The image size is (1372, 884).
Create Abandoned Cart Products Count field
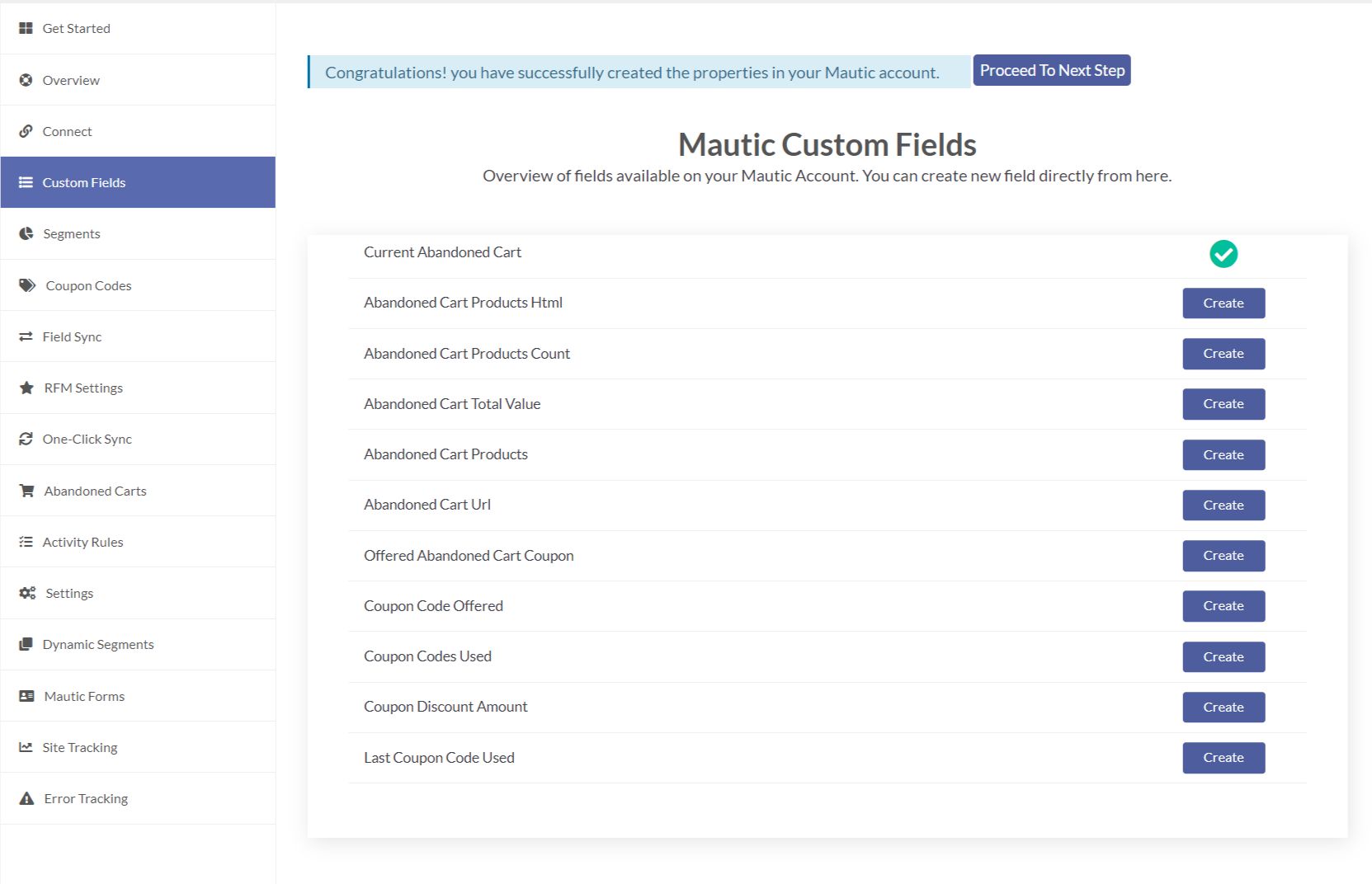(1223, 354)
